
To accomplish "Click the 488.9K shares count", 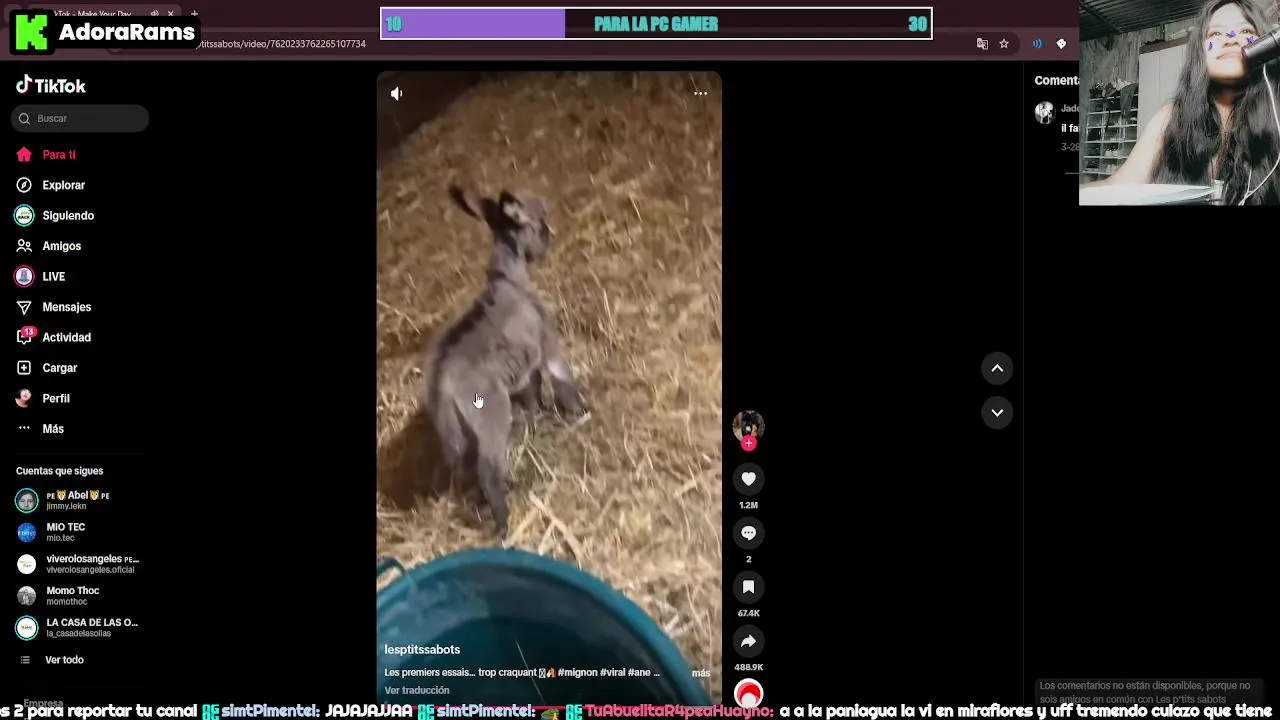I will coord(748,667).
